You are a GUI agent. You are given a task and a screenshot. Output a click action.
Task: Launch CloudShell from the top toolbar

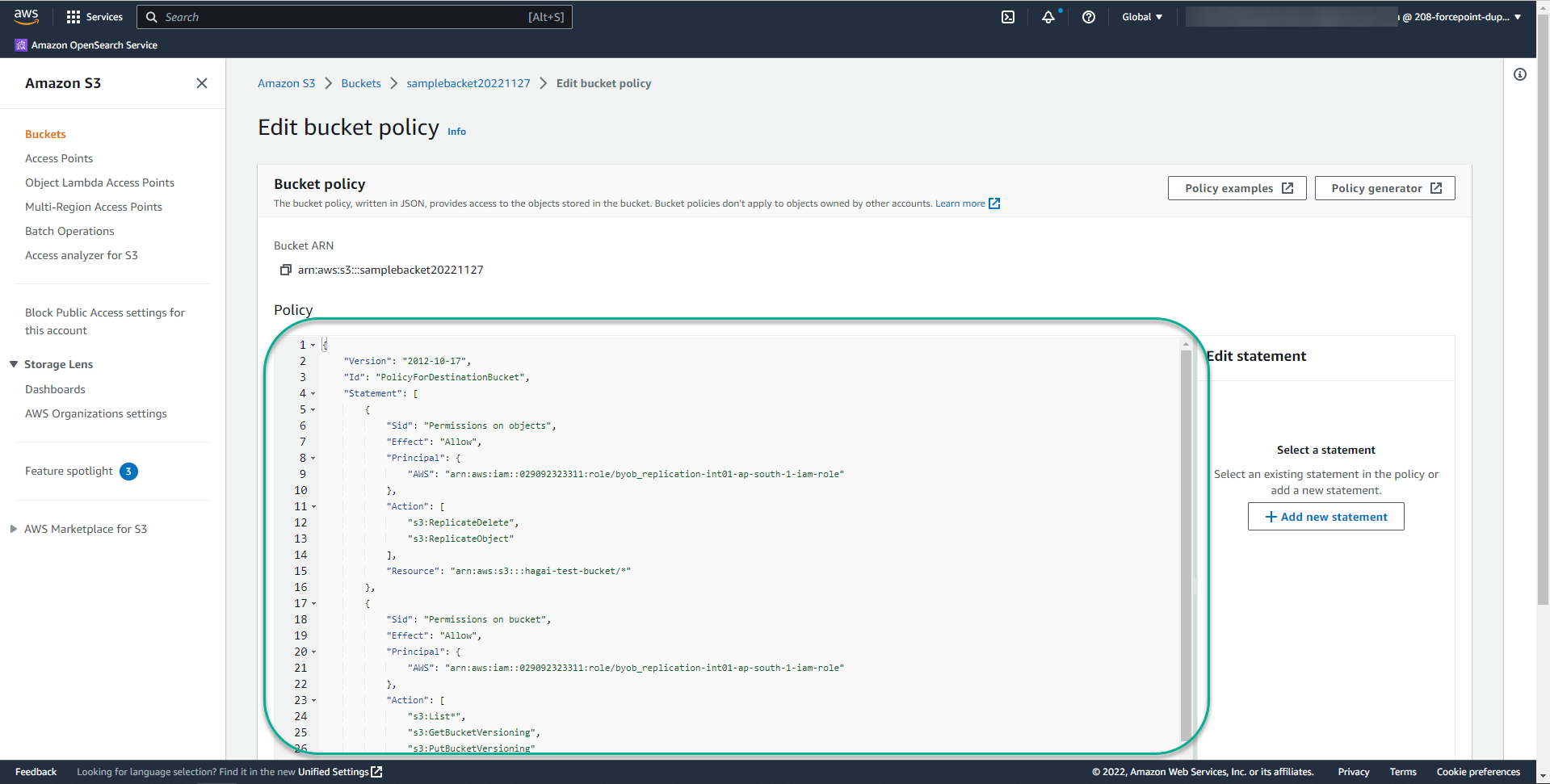pos(1007,16)
